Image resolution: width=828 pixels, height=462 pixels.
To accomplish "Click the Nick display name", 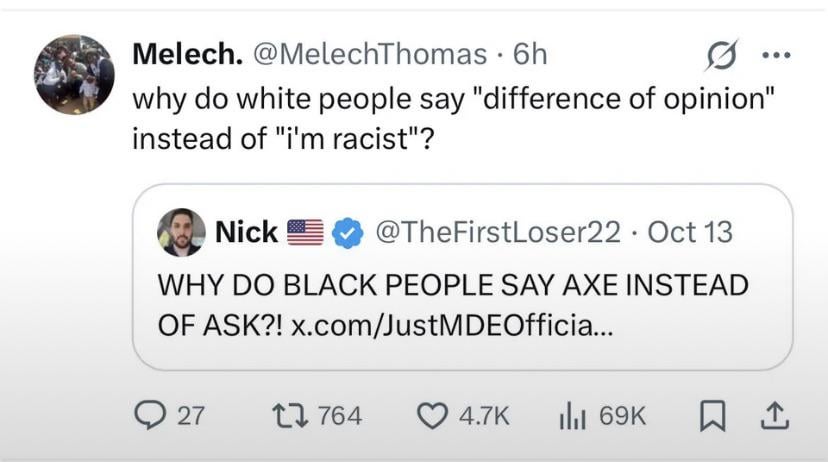I will tap(246, 233).
